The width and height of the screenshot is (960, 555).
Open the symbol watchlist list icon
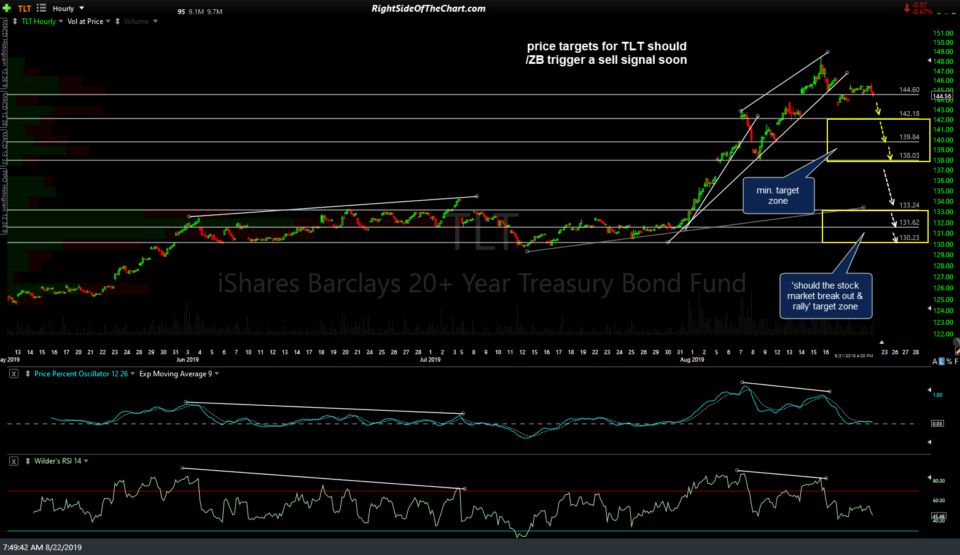pyautogui.click(x=42, y=8)
